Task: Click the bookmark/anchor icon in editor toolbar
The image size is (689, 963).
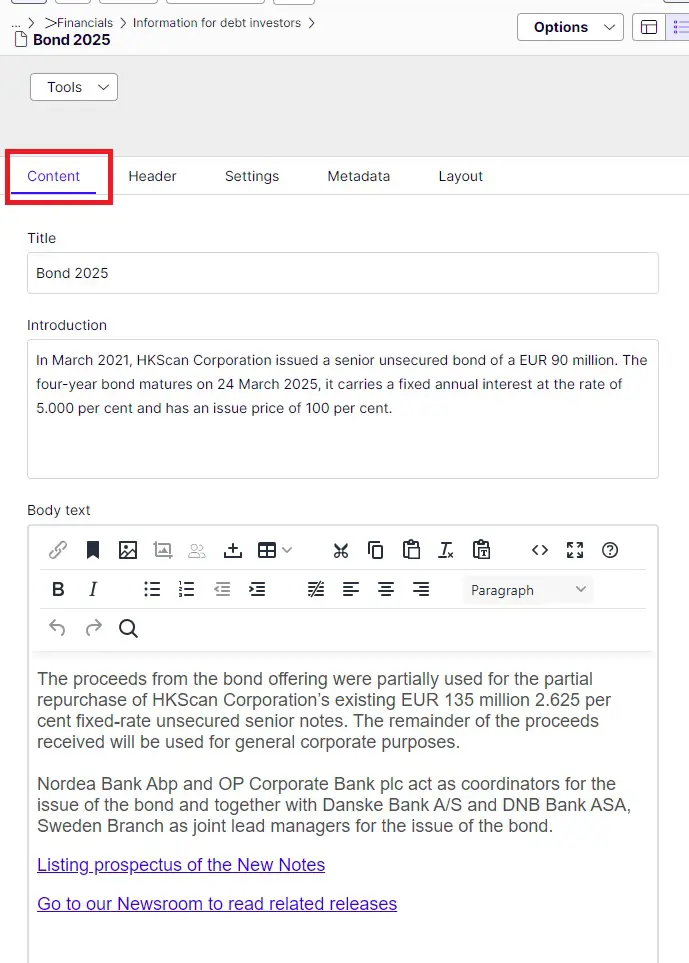Action: click(x=93, y=550)
